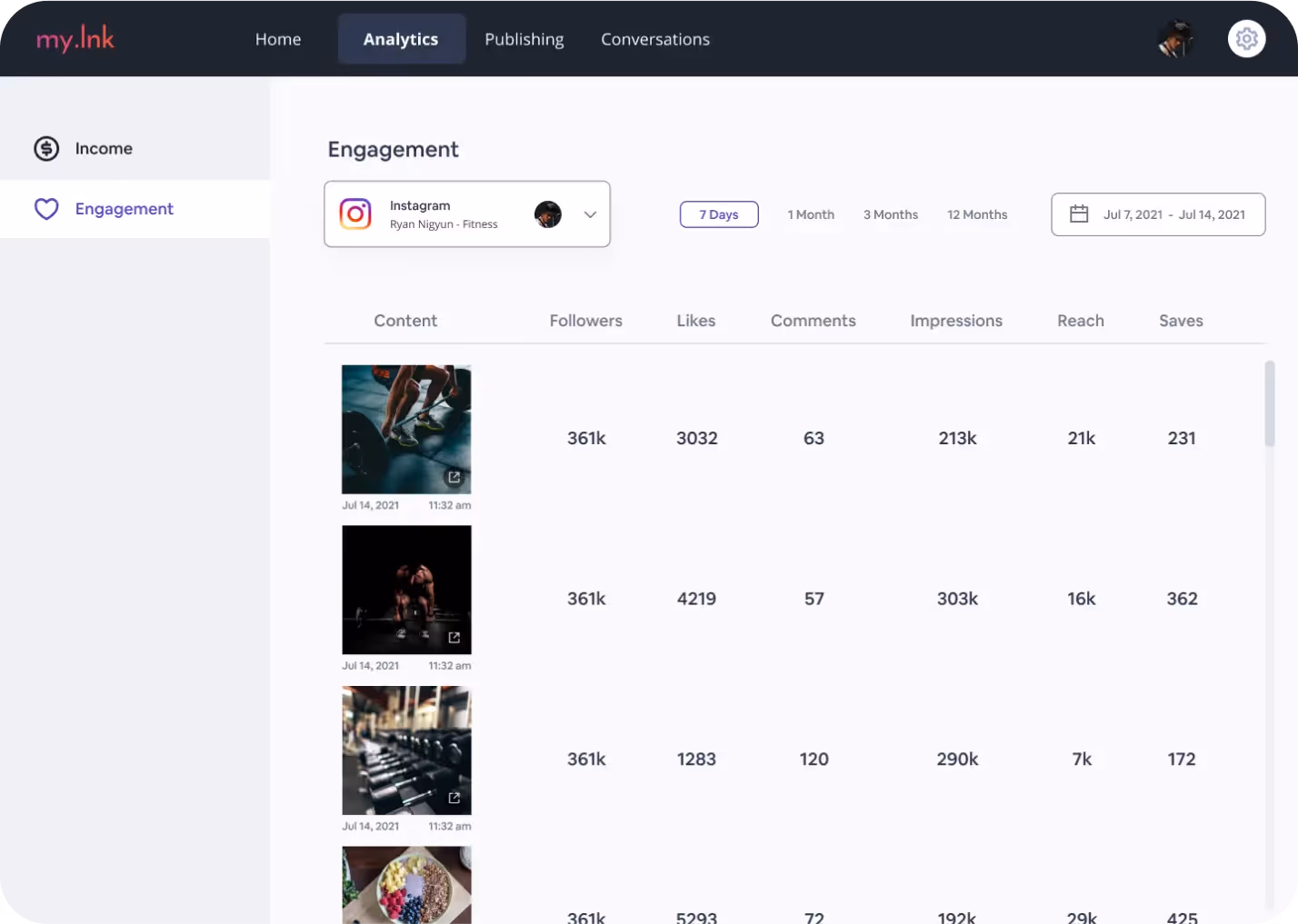The width and height of the screenshot is (1298, 924).
Task: Open the dark deadlift post thumbnail
Action: pyautogui.click(x=406, y=590)
